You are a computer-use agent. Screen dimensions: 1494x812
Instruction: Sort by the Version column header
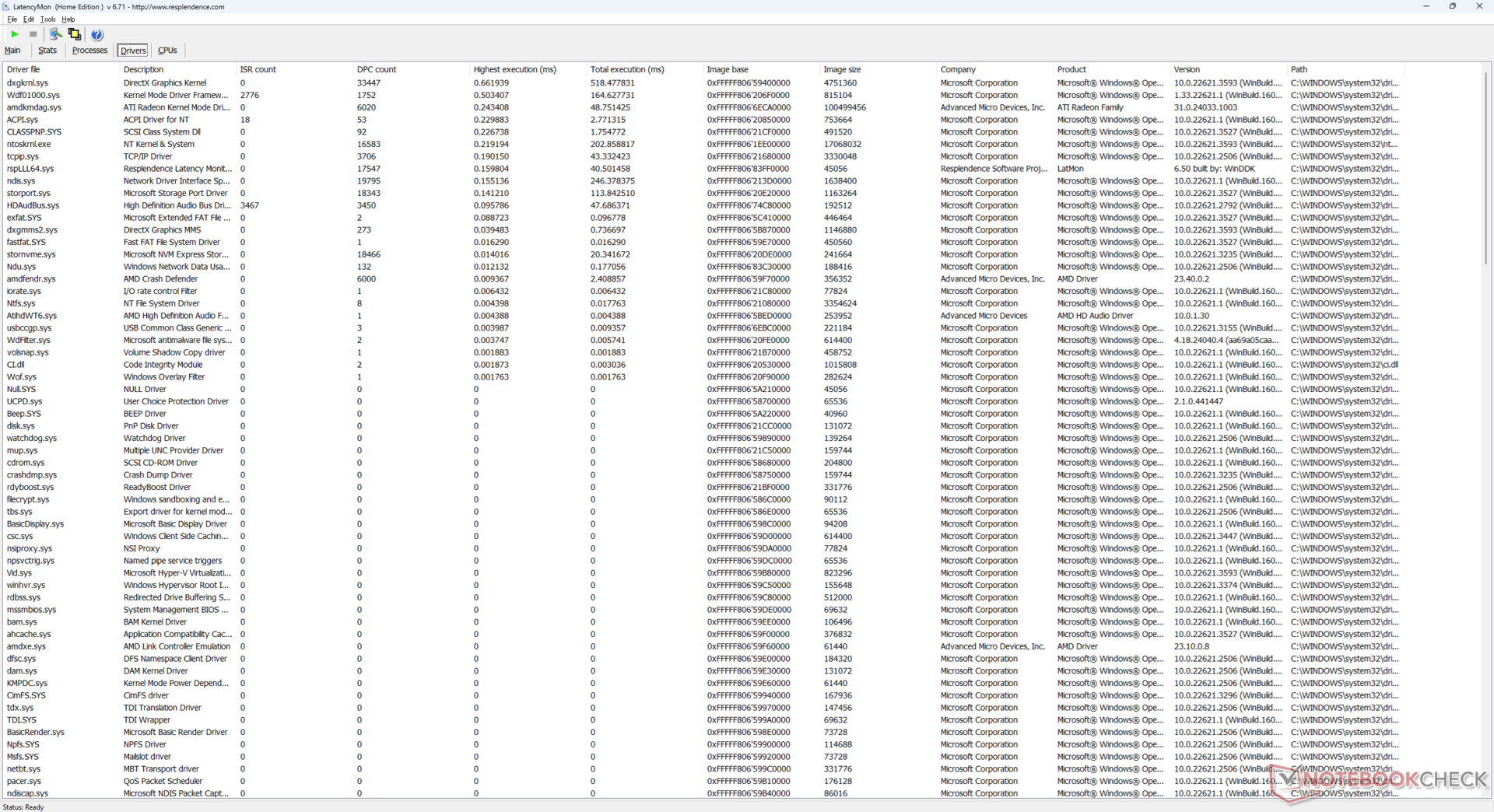tap(1228, 69)
